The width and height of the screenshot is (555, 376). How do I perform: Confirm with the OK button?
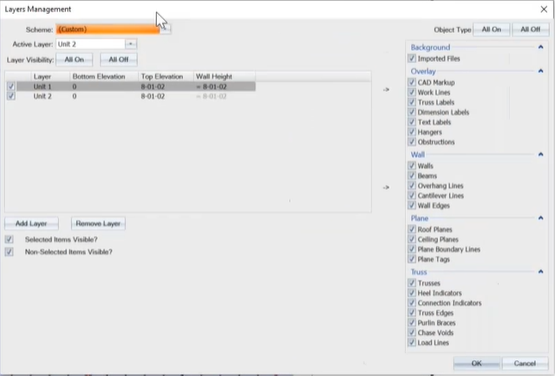tap(477, 363)
